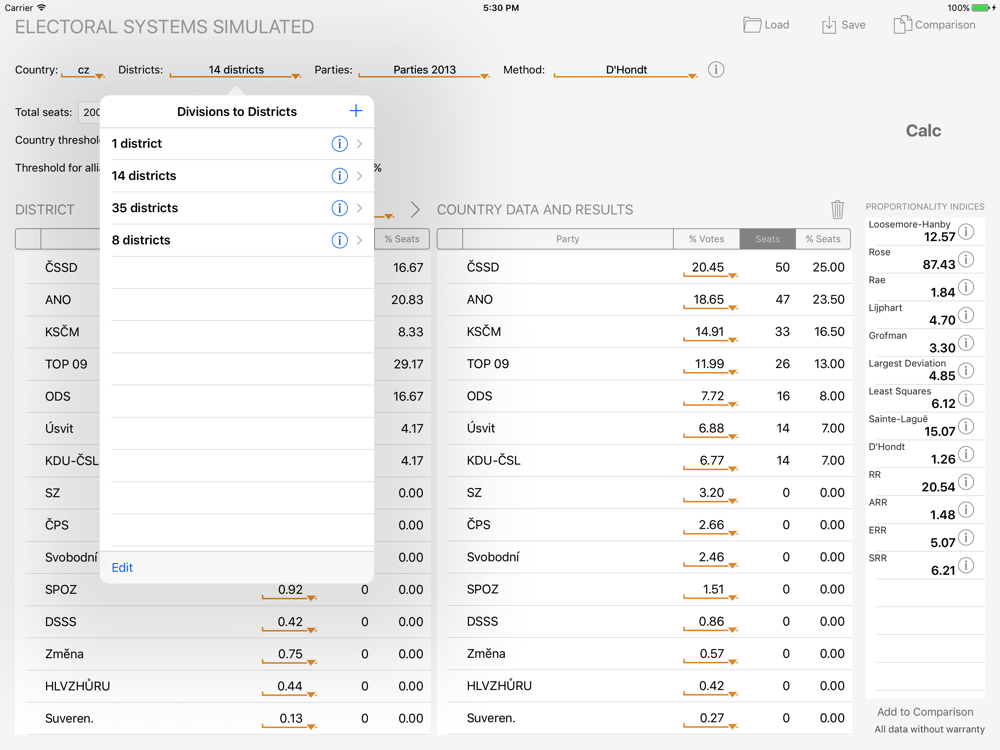Edit the Total seats input field
Viewport: 1000px width, 750px height.
point(89,112)
